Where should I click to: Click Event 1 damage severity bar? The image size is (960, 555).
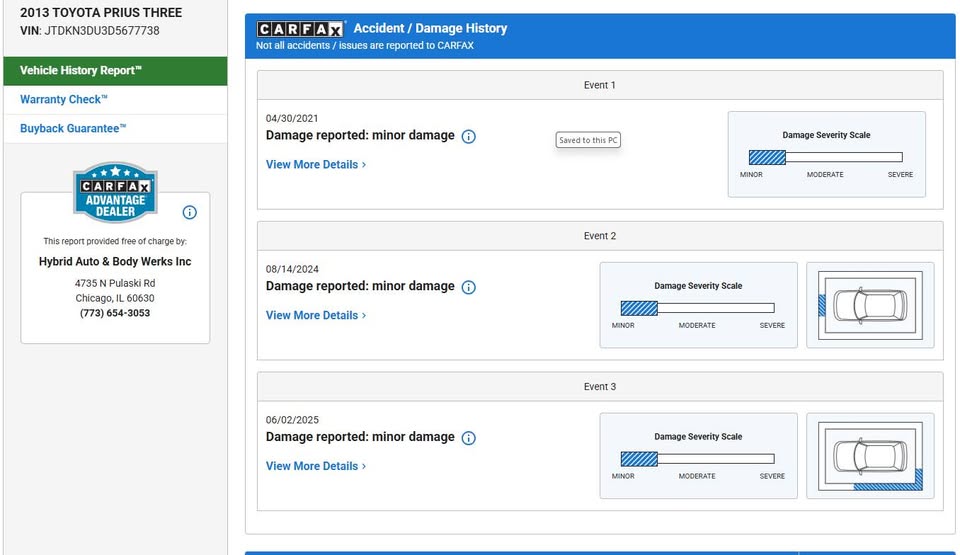[825, 157]
